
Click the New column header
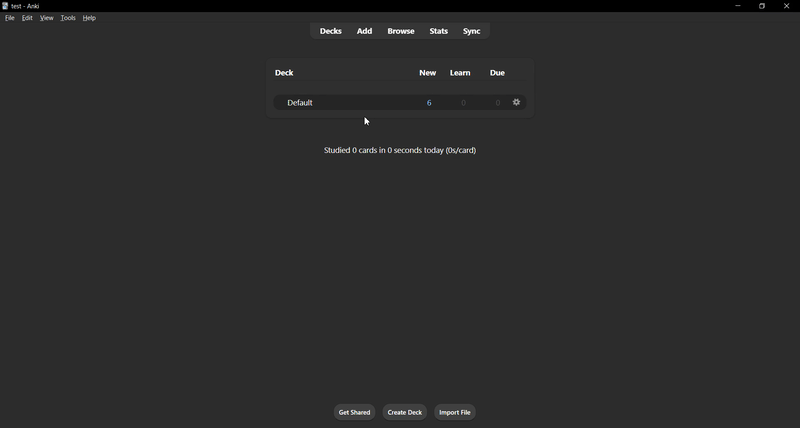pos(428,72)
